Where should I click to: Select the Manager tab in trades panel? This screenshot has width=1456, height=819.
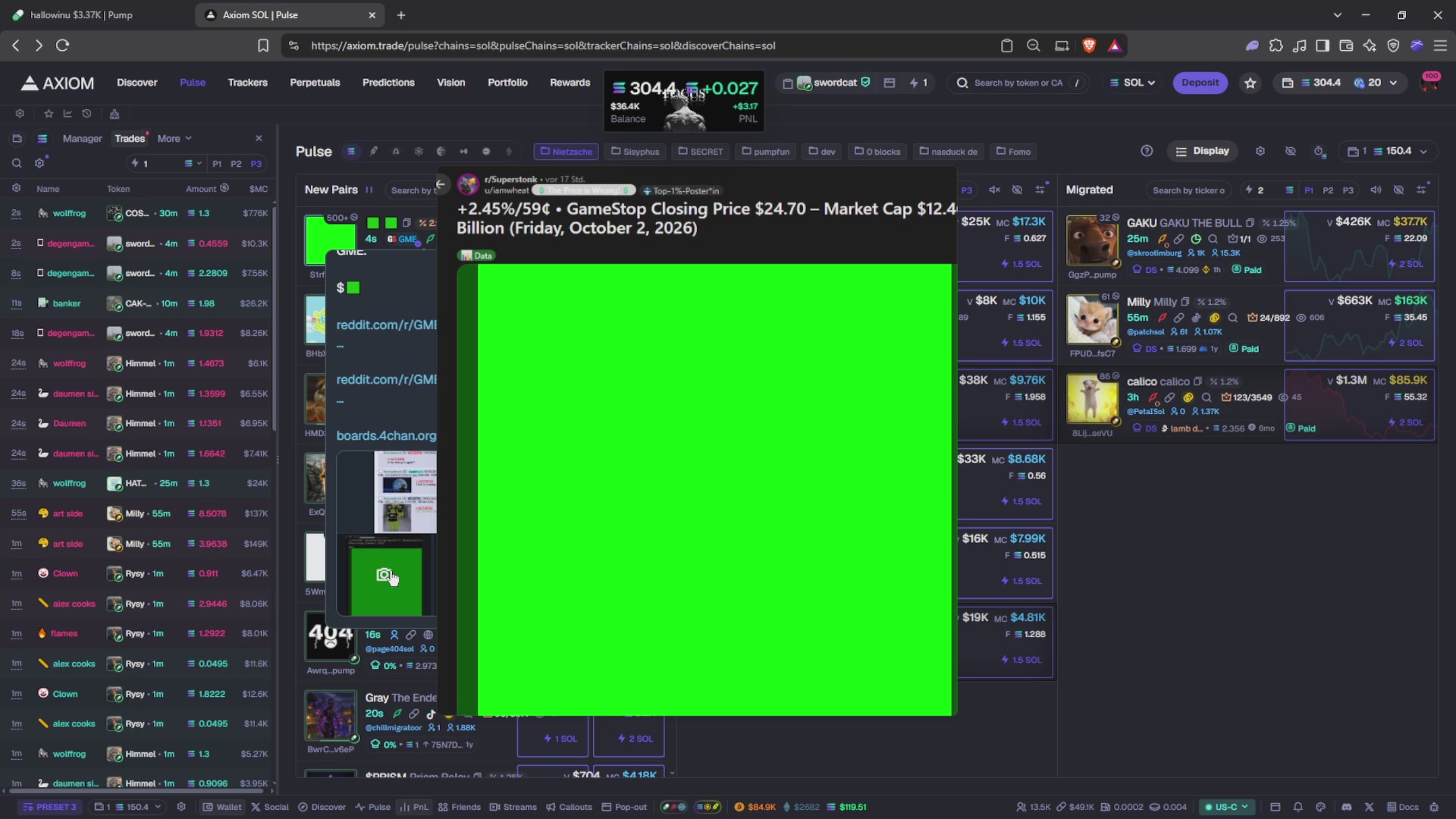pyautogui.click(x=82, y=139)
